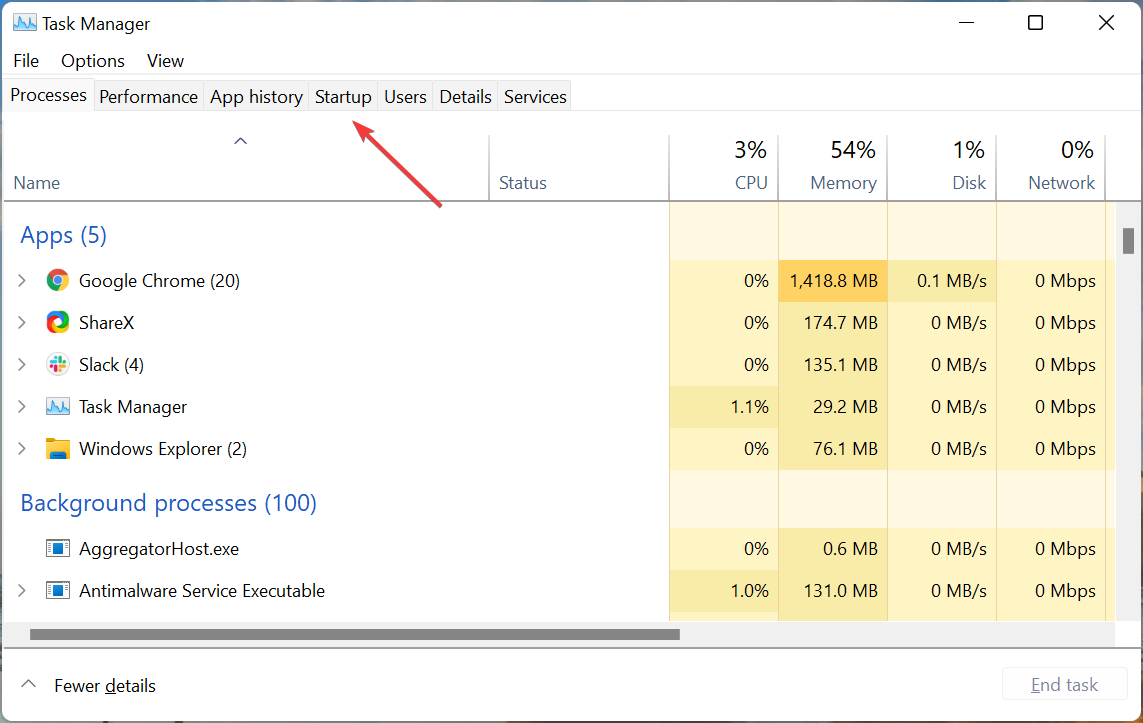The height and width of the screenshot is (723, 1143).
Task: Select the Windows Explorer (2) row name
Action: point(163,449)
